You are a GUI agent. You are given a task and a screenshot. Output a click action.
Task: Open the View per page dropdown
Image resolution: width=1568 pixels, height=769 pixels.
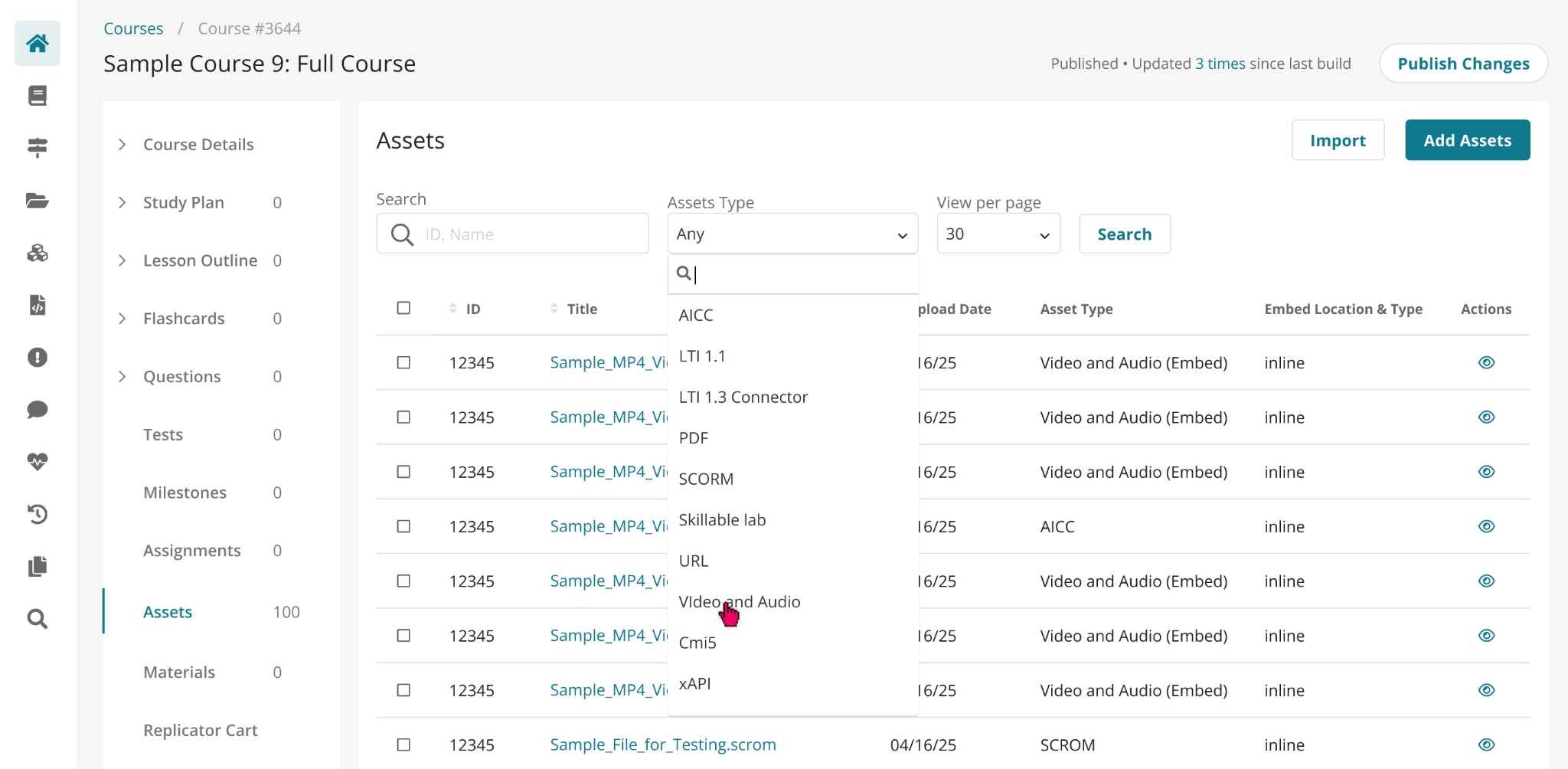click(x=998, y=234)
